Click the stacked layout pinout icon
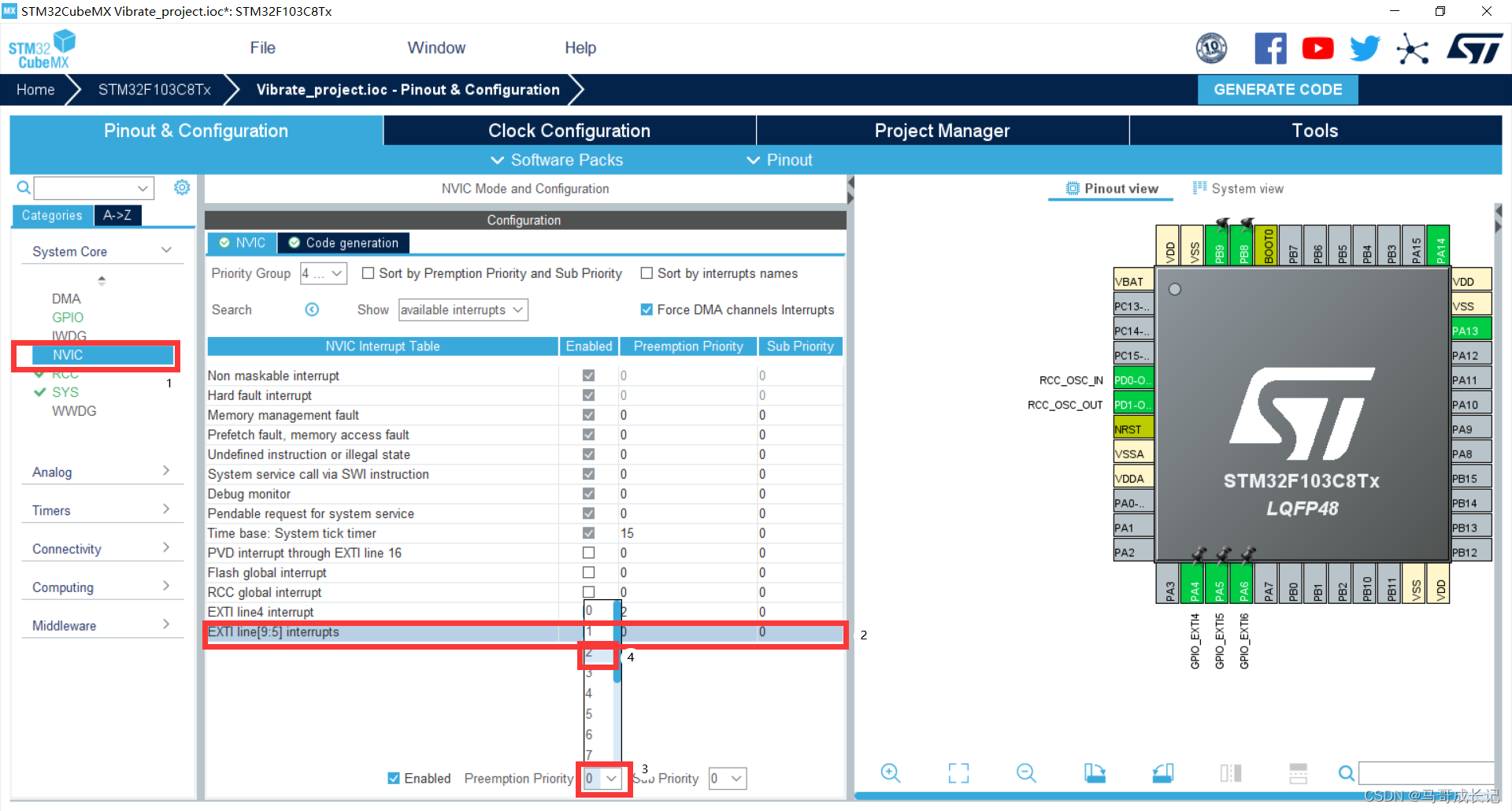The width and height of the screenshot is (1512, 811). 1299,772
